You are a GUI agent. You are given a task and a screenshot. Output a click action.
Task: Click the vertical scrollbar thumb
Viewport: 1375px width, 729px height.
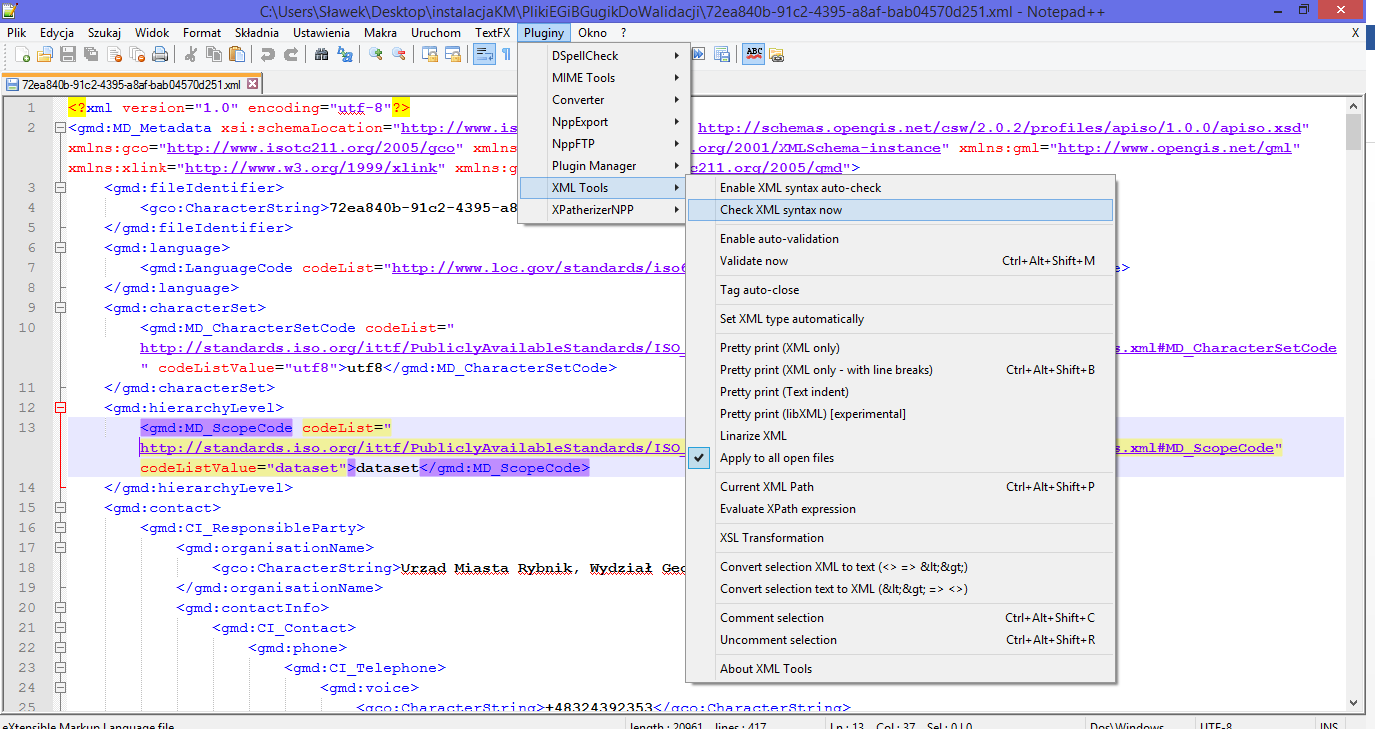point(1354,131)
